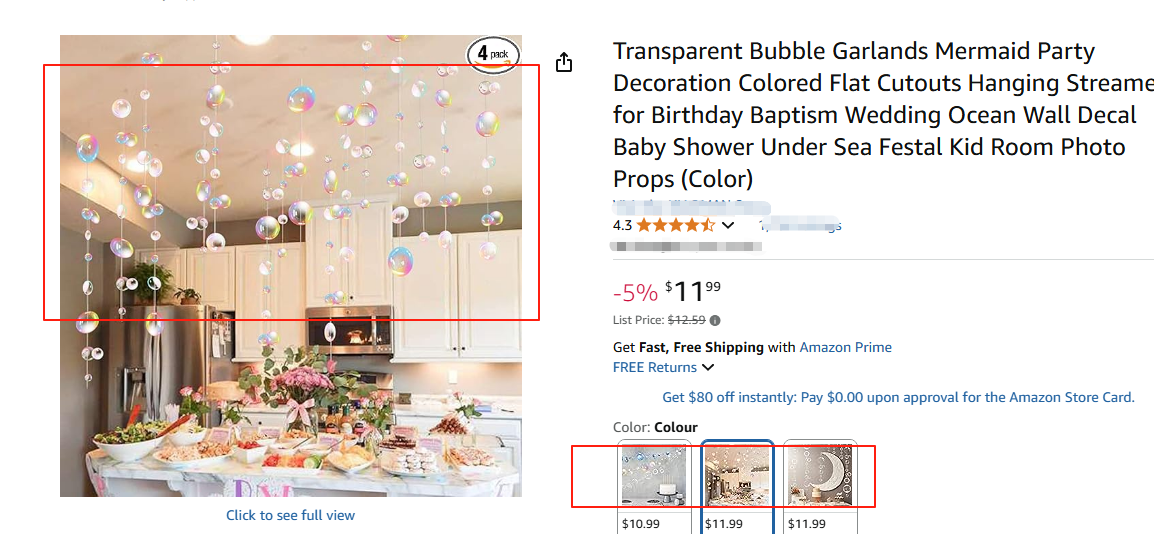Open the blurred ratings count link

[x=800, y=225]
